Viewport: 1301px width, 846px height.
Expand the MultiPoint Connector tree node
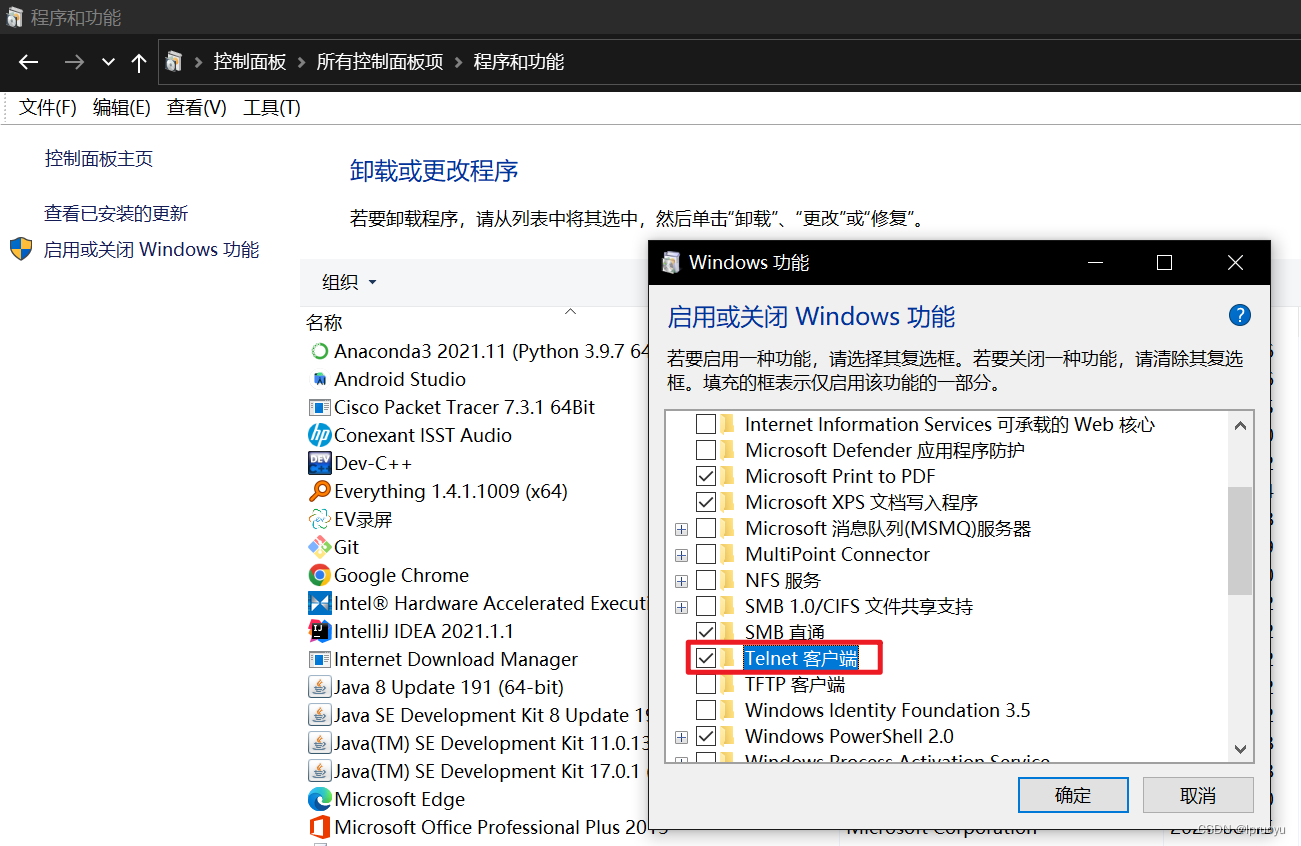point(681,555)
